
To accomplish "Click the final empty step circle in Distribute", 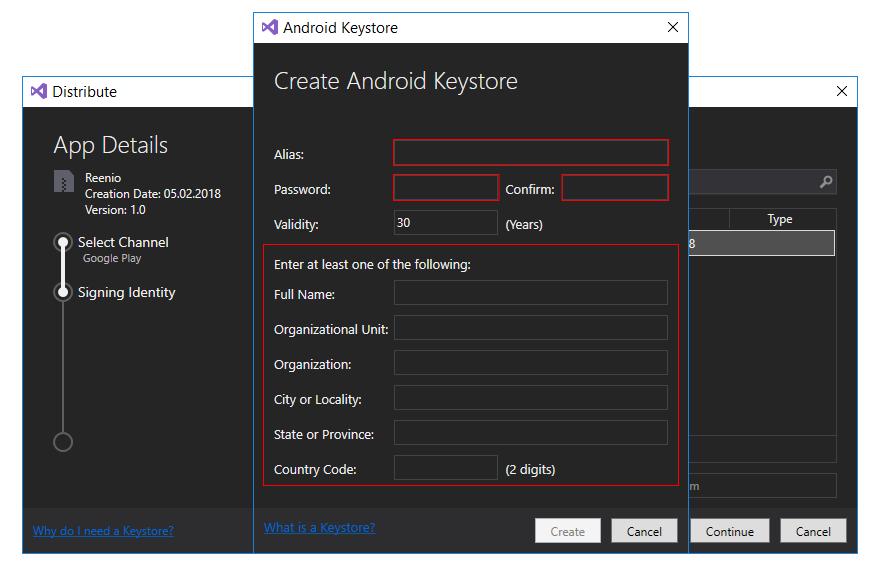I will click(63, 442).
